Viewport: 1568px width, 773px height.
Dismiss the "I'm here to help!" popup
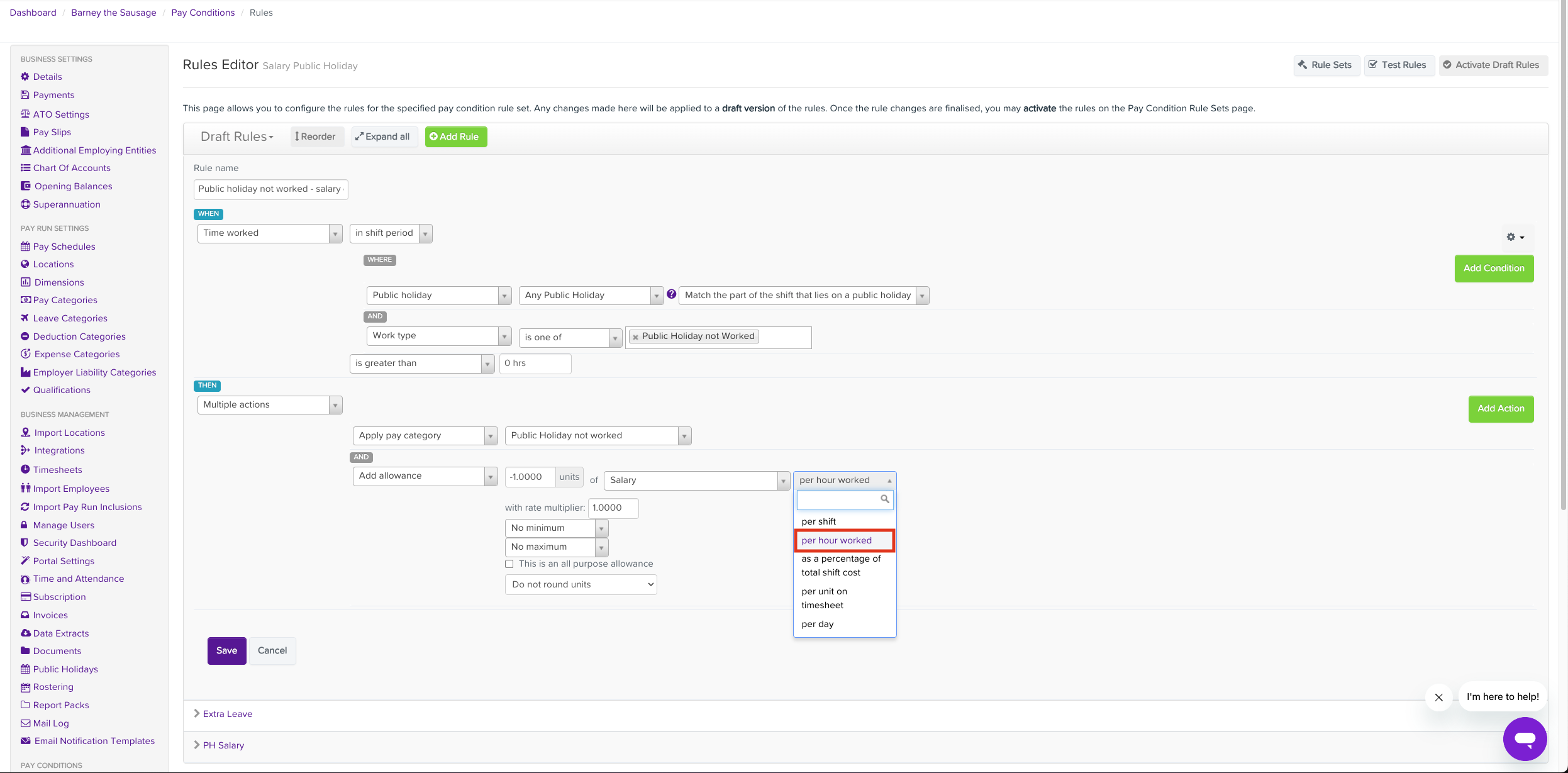pyautogui.click(x=1438, y=697)
